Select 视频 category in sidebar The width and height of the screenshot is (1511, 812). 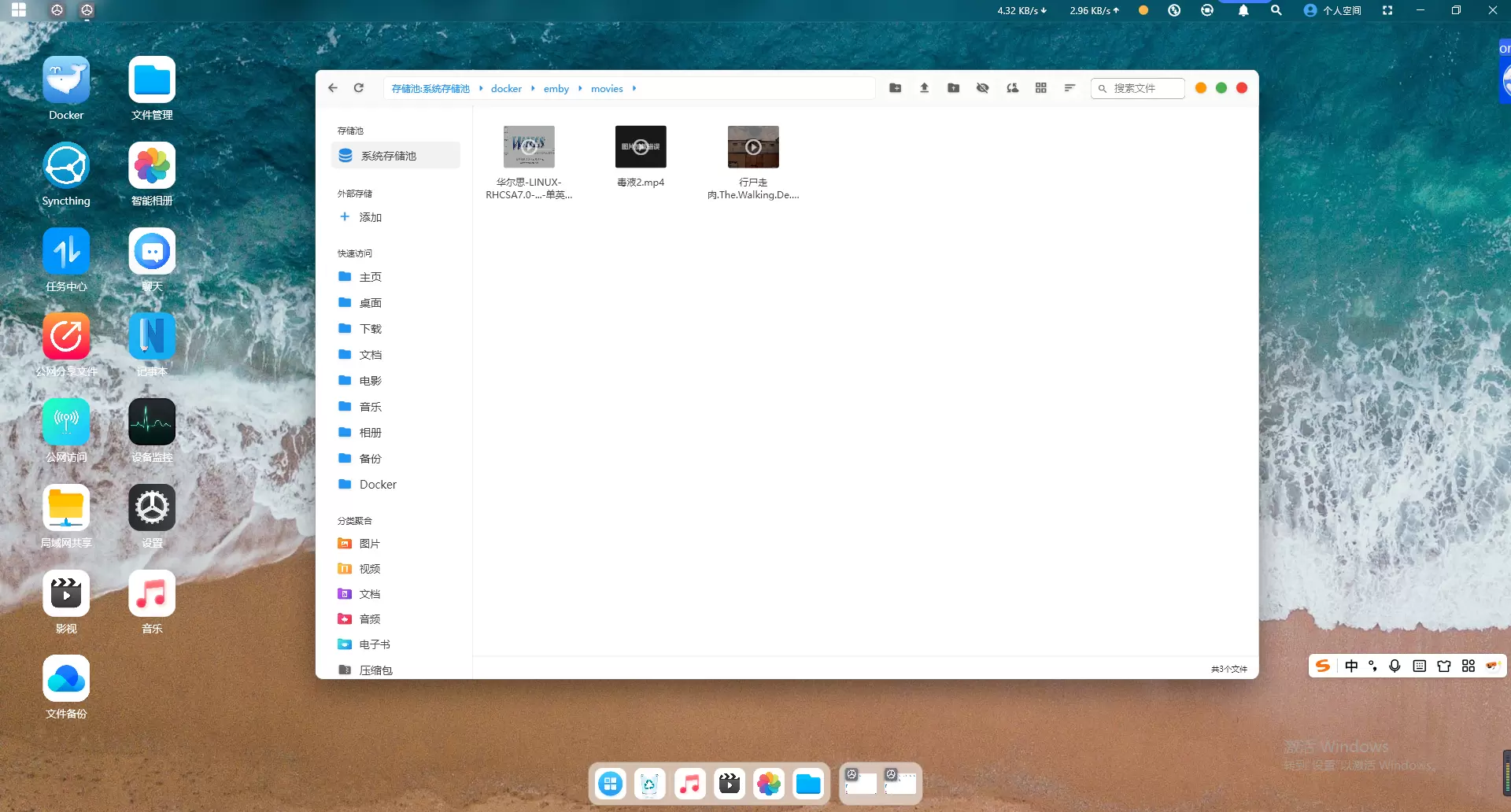pos(369,569)
